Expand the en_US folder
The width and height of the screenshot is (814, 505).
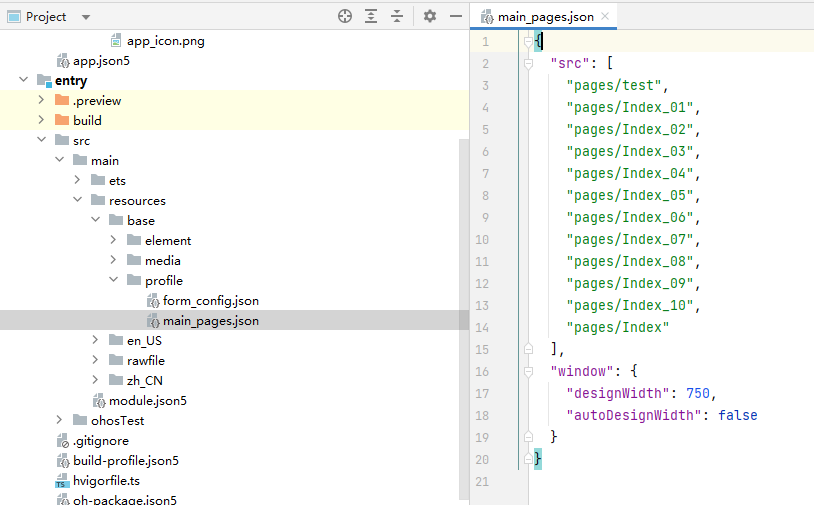pos(96,340)
